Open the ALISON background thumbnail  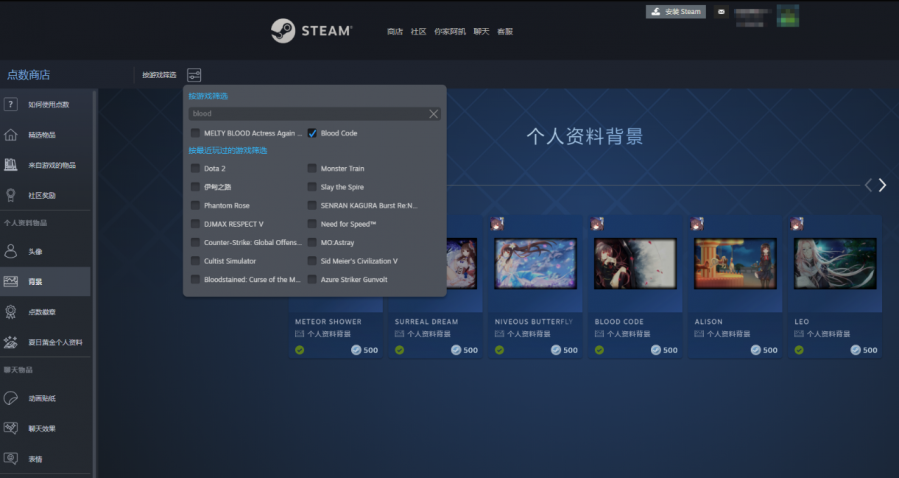point(735,263)
